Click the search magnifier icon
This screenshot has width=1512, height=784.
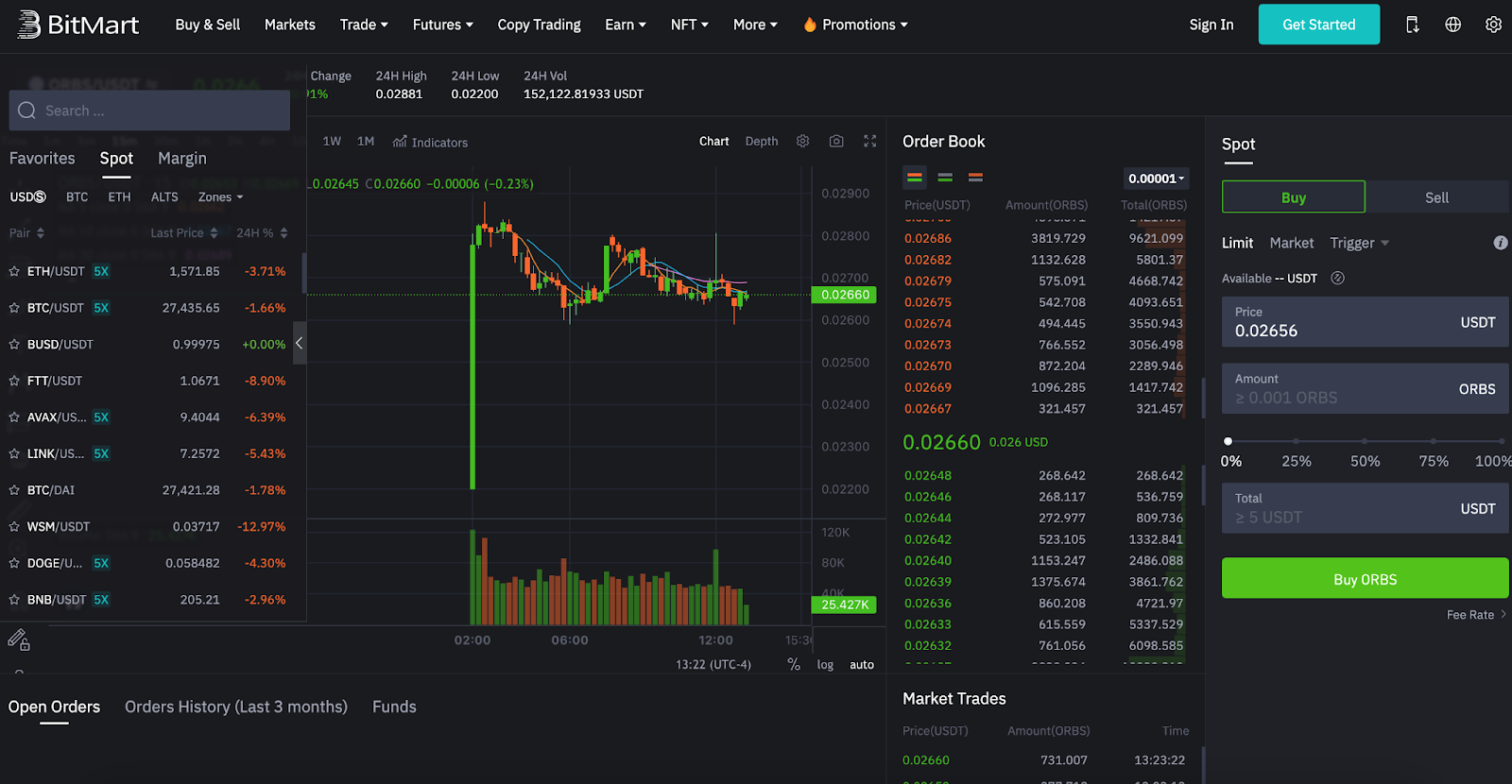tap(26, 111)
